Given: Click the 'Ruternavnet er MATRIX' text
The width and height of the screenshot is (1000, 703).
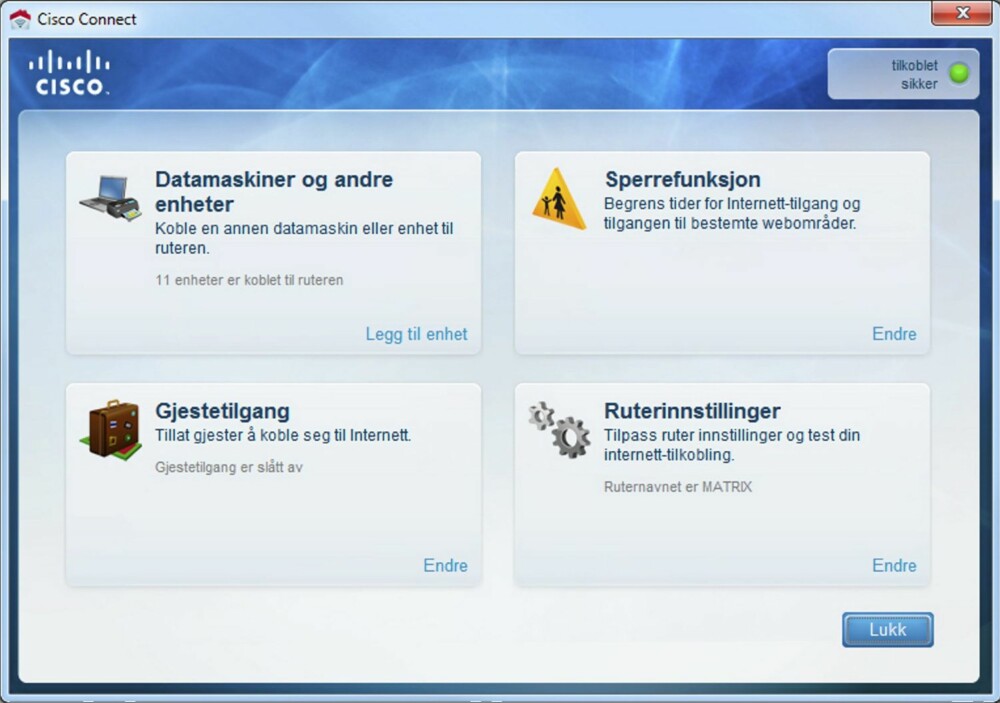Looking at the screenshot, I should click(x=678, y=487).
